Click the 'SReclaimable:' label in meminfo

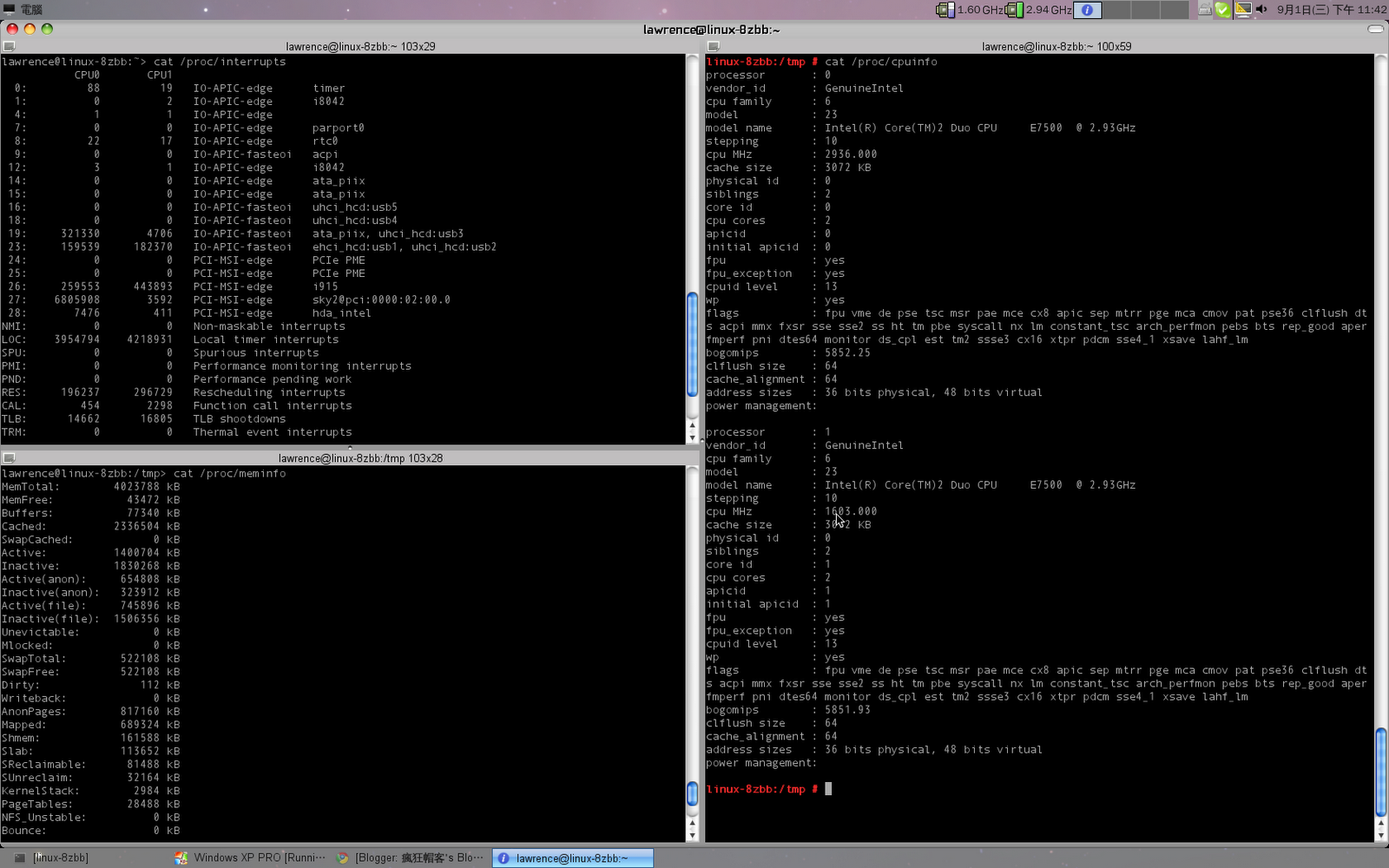pyautogui.click(x=43, y=764)
